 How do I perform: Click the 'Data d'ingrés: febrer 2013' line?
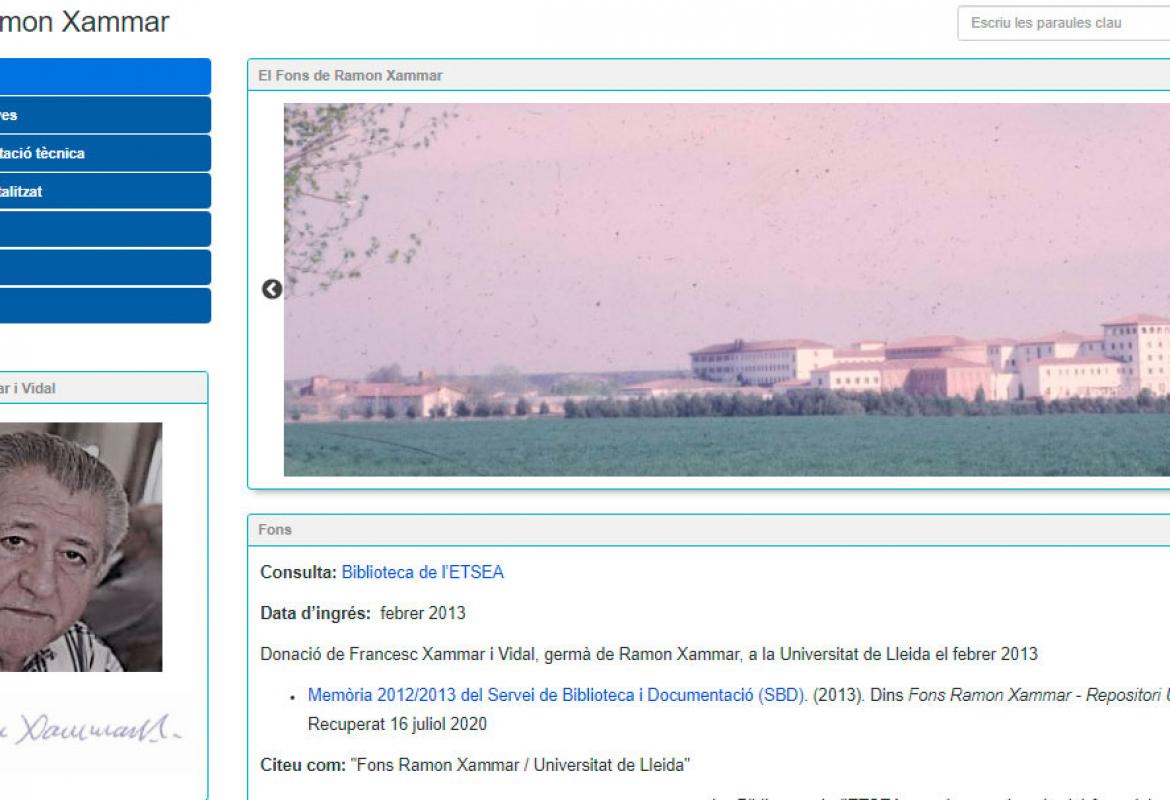[362, 613]
